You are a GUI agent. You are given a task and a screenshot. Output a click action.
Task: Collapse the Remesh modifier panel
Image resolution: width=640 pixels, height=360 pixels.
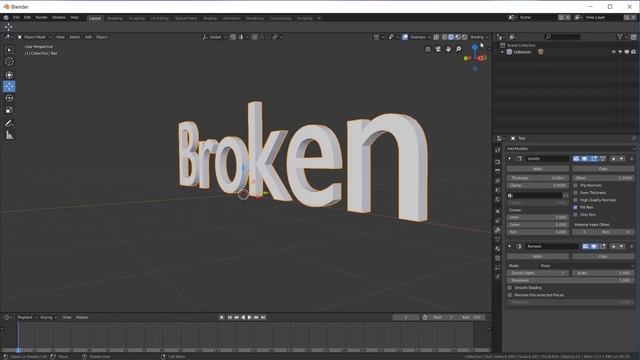tap(509, 247)
